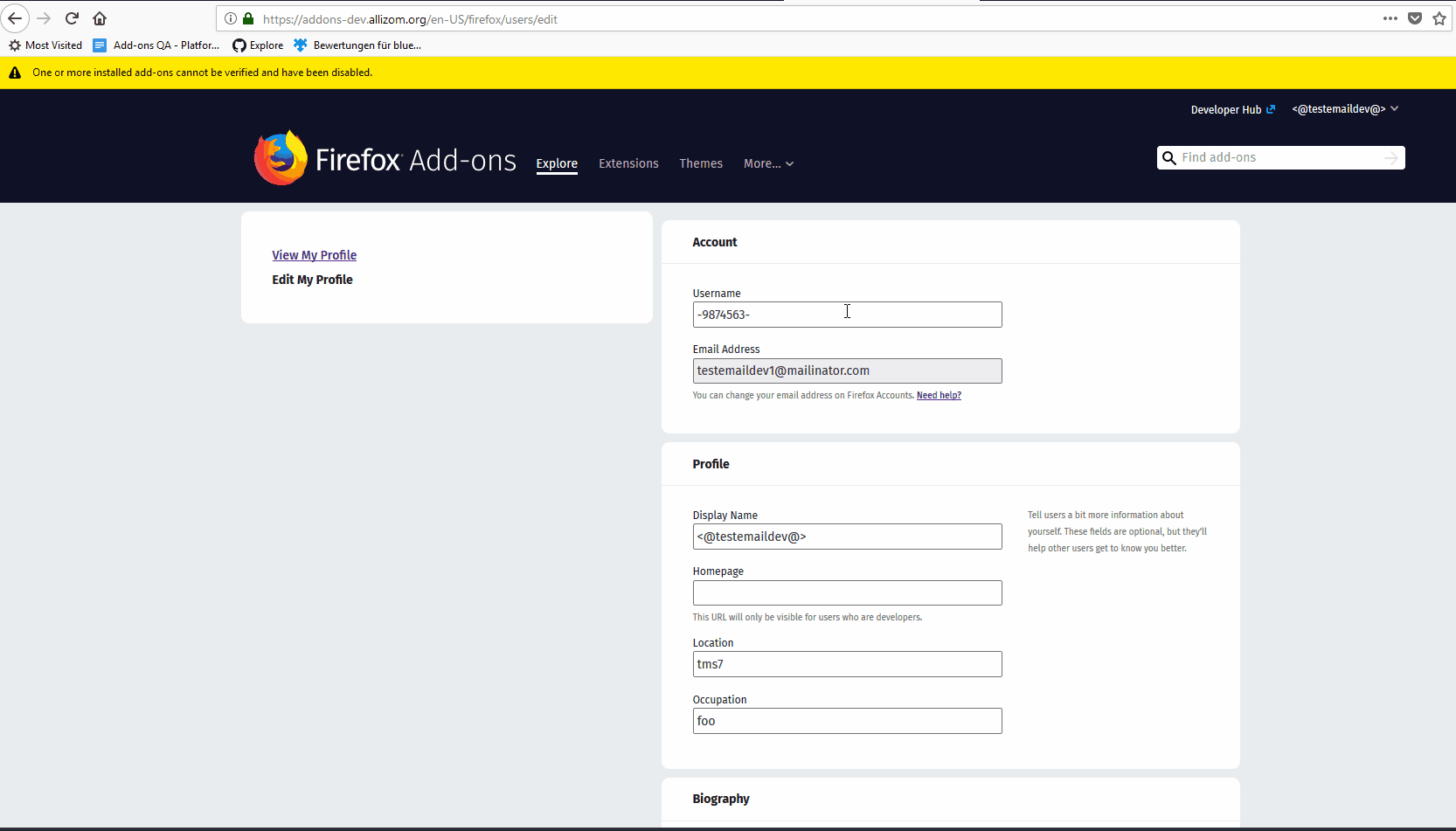
Task: Click the Occupation field containing foo
Action: click(847, 721)
